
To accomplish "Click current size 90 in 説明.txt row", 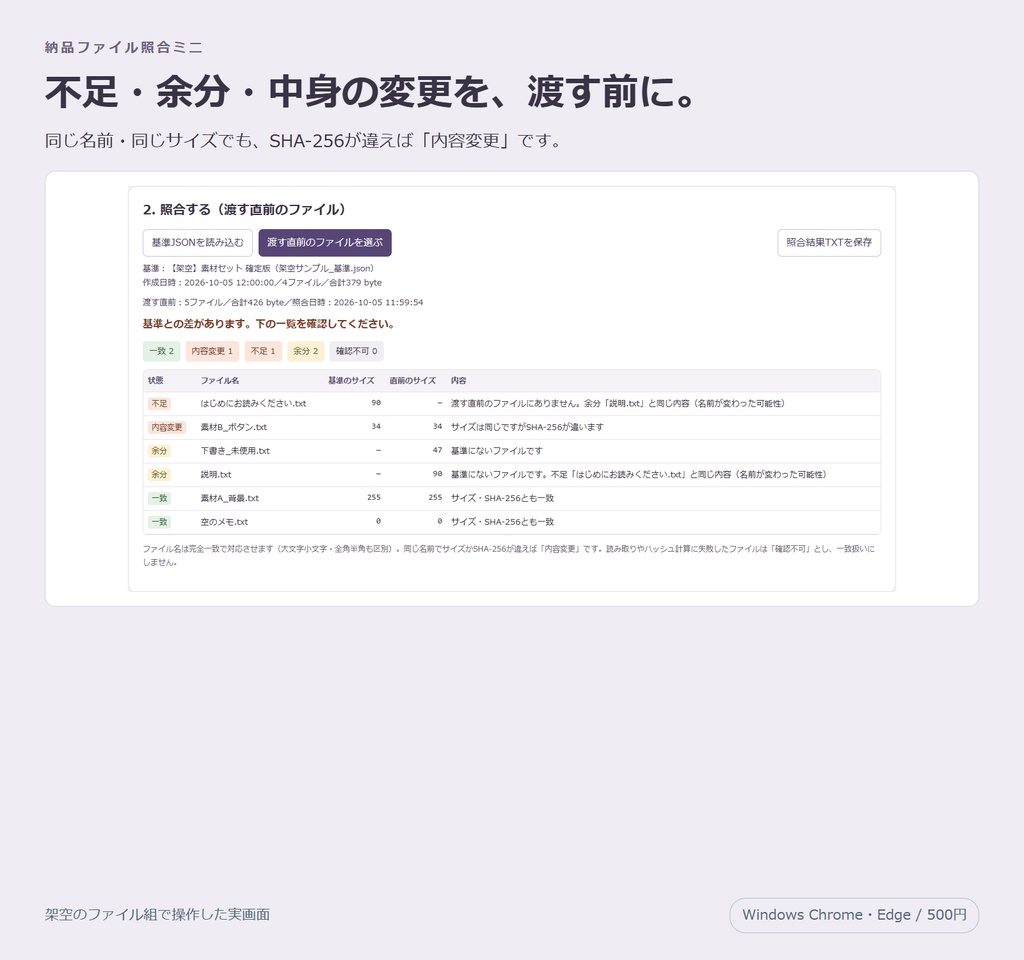I will click(x=438, y=474).
